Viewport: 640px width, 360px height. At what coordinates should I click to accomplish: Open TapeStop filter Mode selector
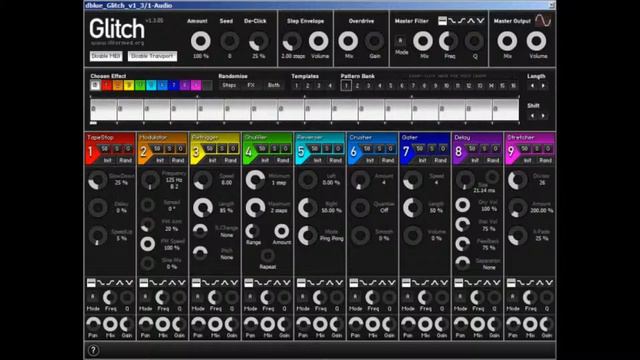(x=92, y=297)
